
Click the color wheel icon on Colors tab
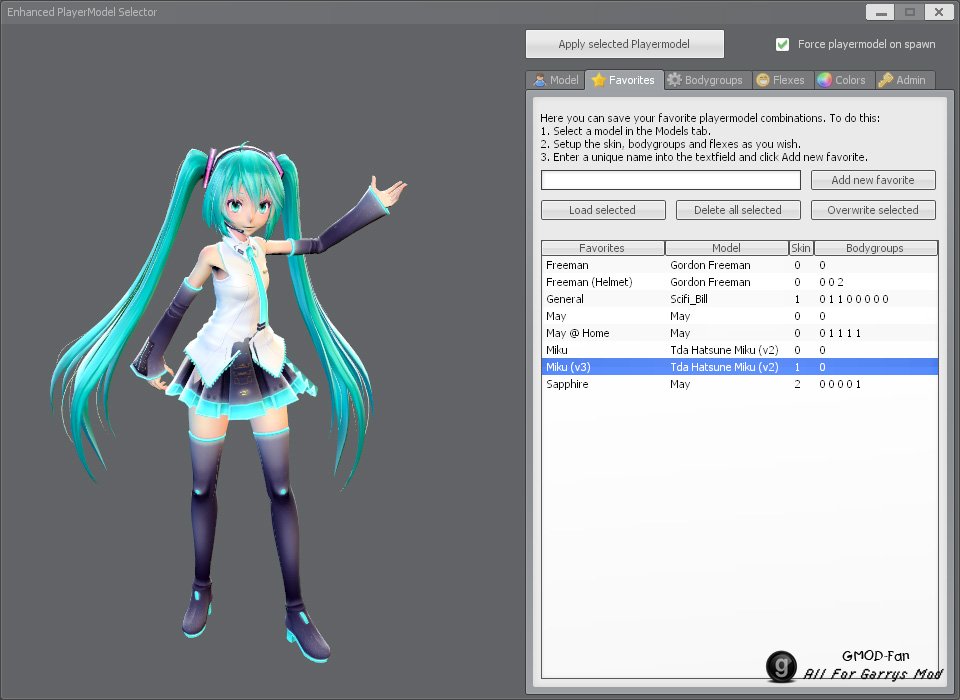pyautogui.click(x=825, y=80)
